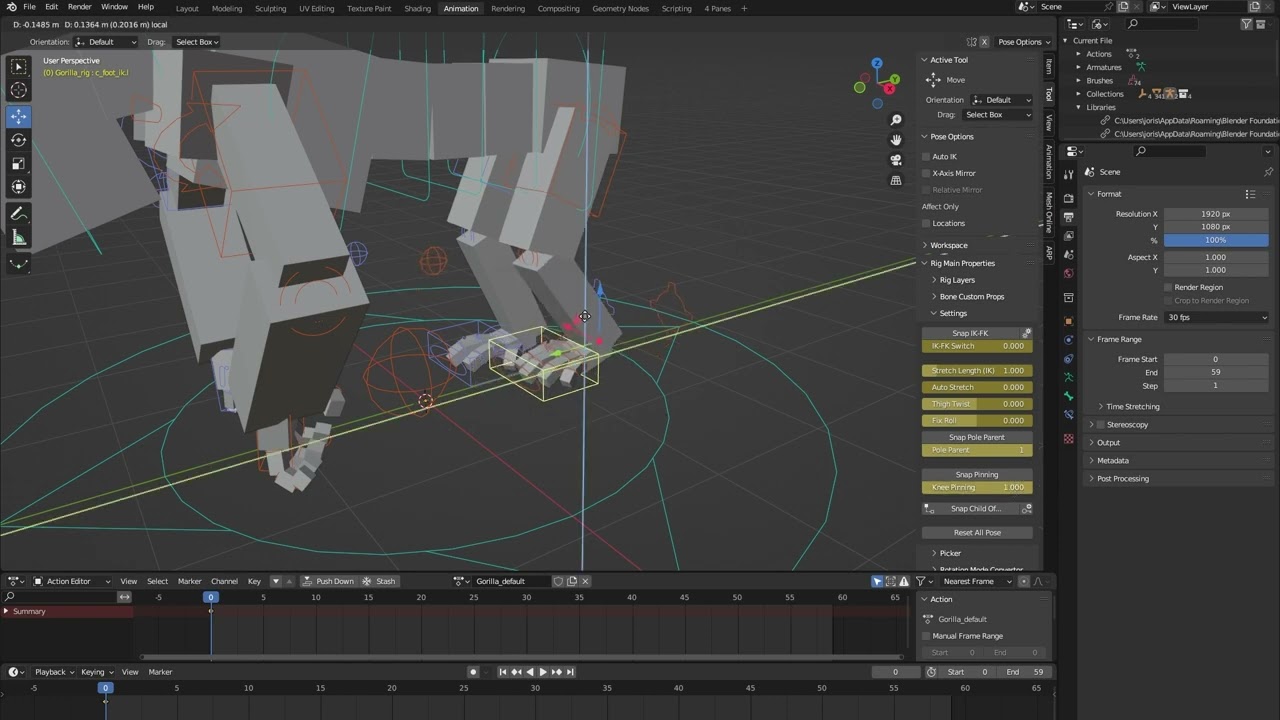Click the Snap IK-FK button

[970, 333]
